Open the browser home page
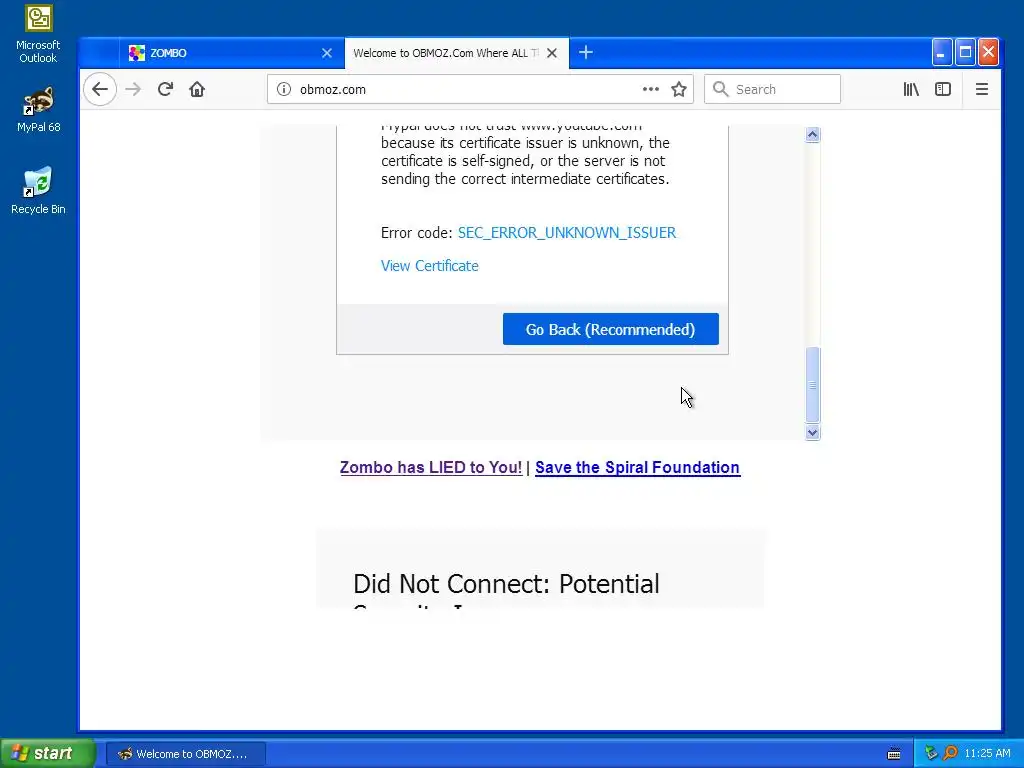 tap(197, 89)
